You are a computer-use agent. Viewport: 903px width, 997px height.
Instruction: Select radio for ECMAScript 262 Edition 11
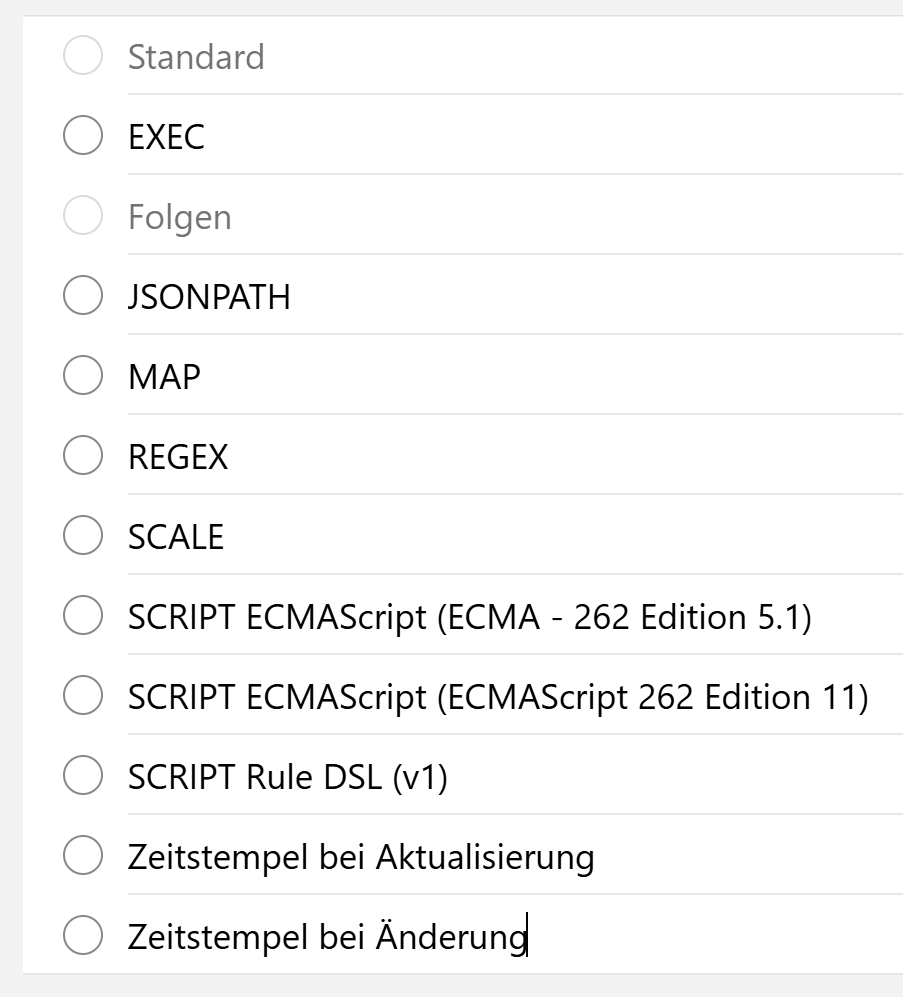click(82, 696)
